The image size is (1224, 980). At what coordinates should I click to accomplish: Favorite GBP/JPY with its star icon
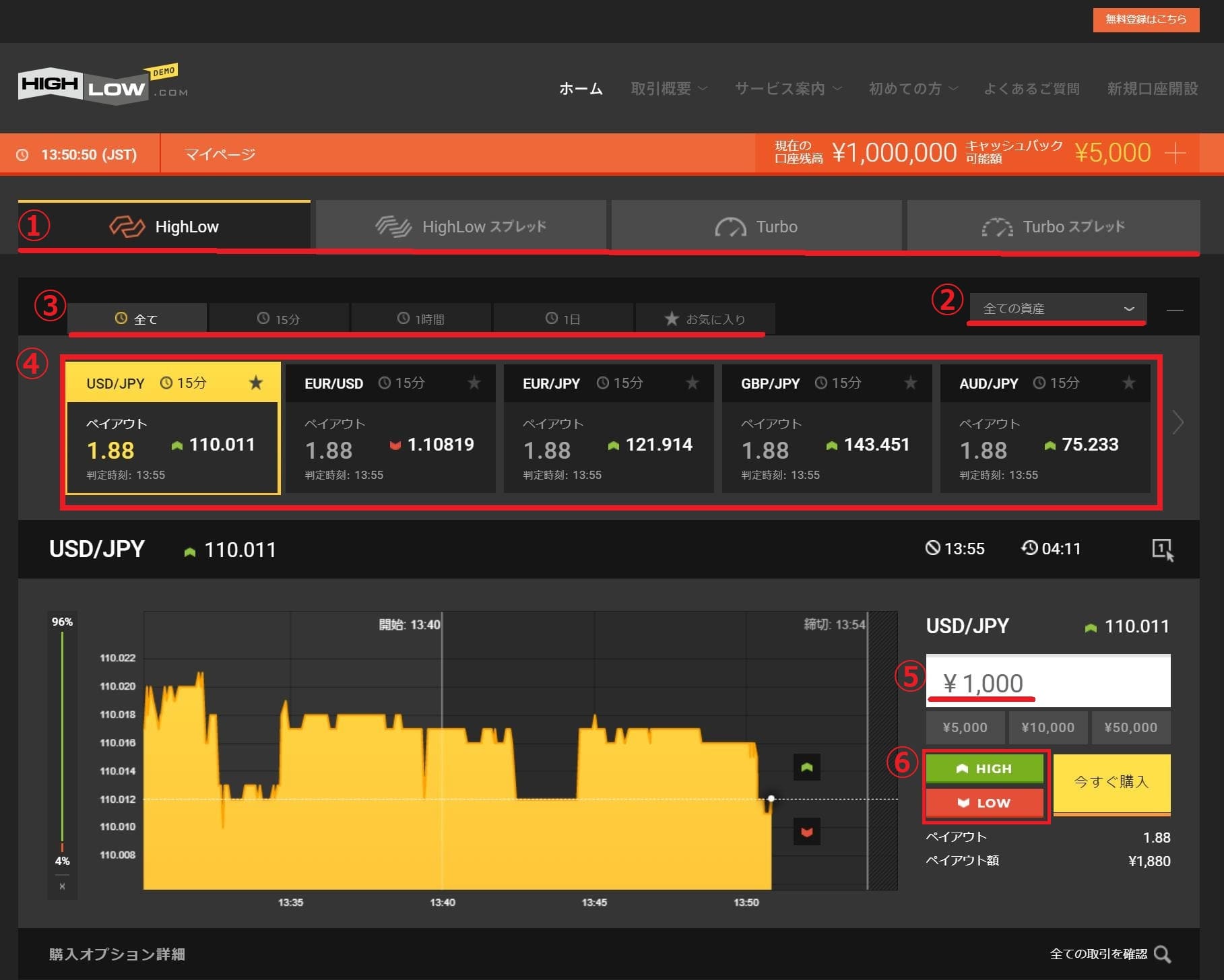click(x=911, y=383)
